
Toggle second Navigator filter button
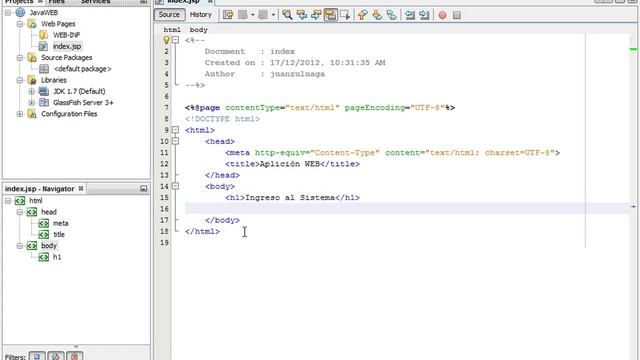[x=56, y=356]
